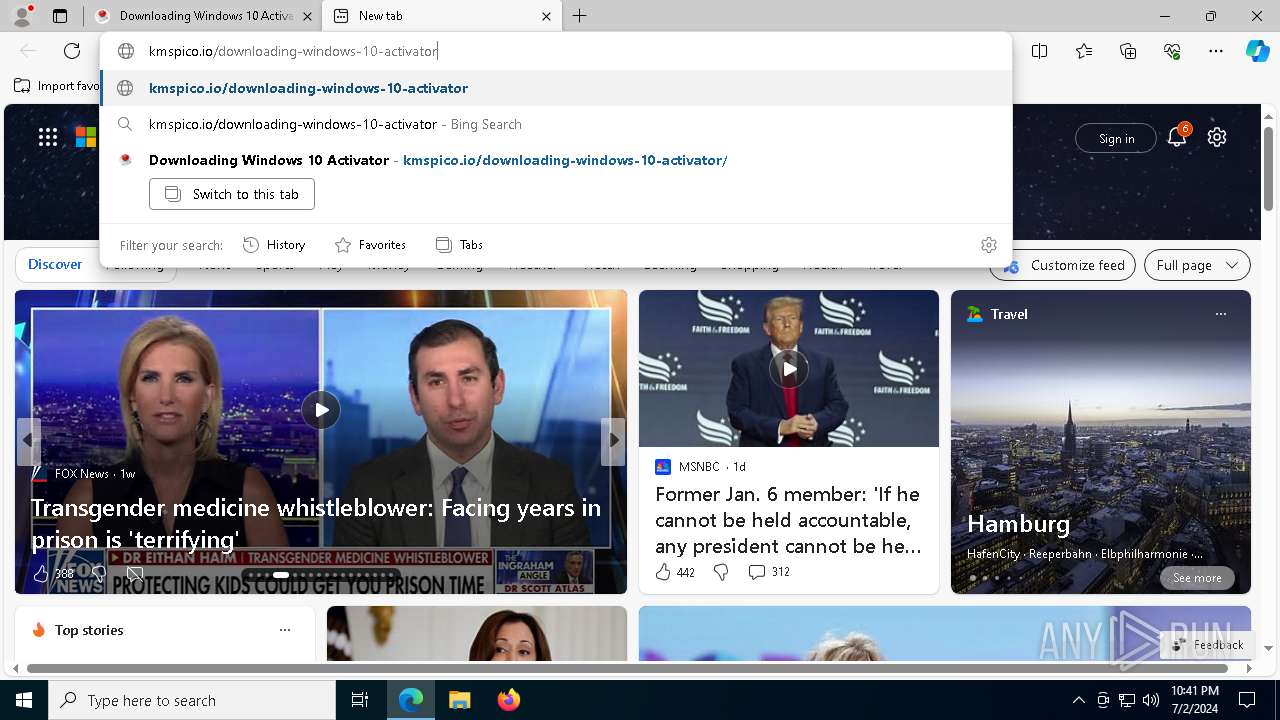Screen dimensions: 1280x720
Task: Open Customize feed
Action: pos(1062,265)
